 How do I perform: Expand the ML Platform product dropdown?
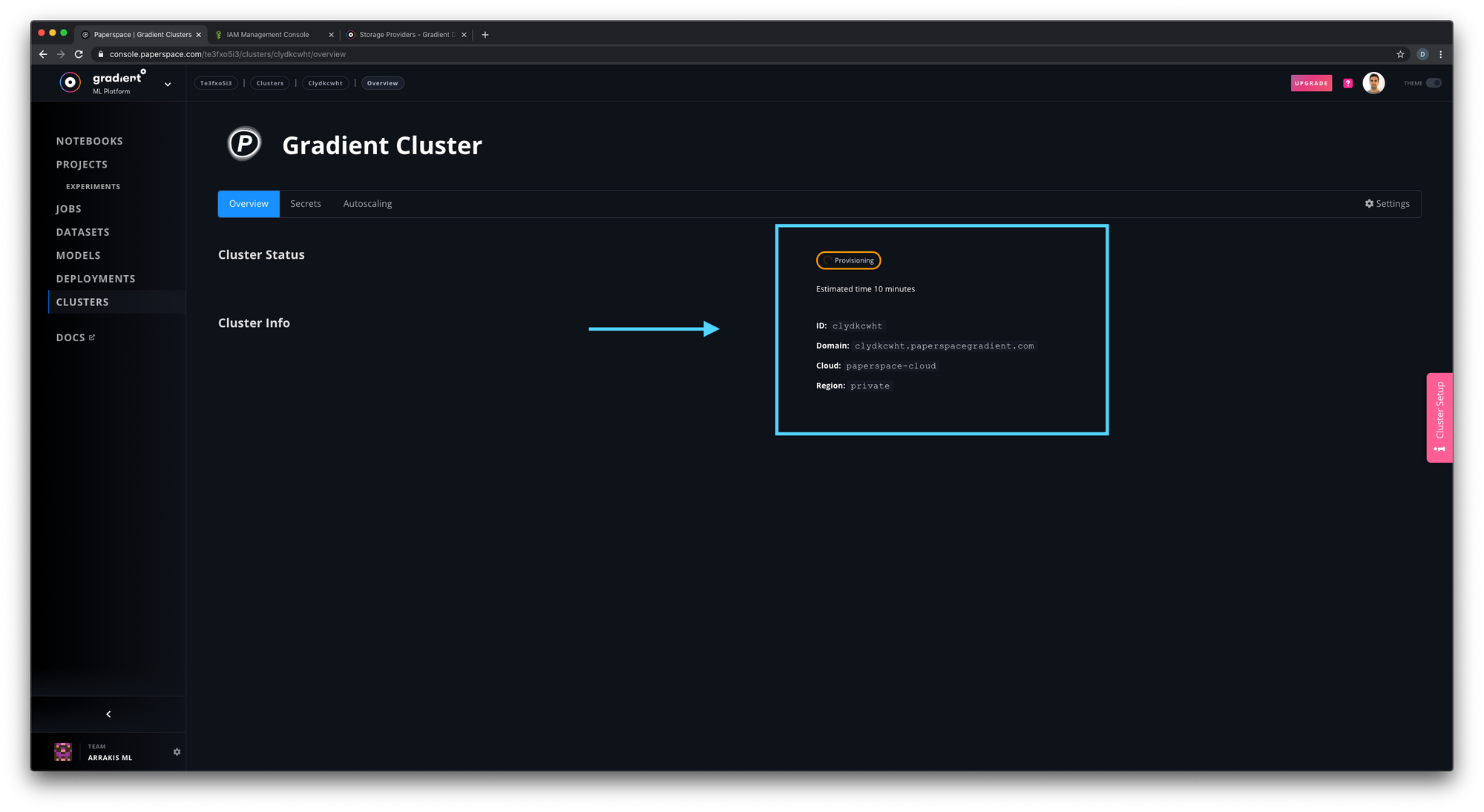click(x=168, y=85)
